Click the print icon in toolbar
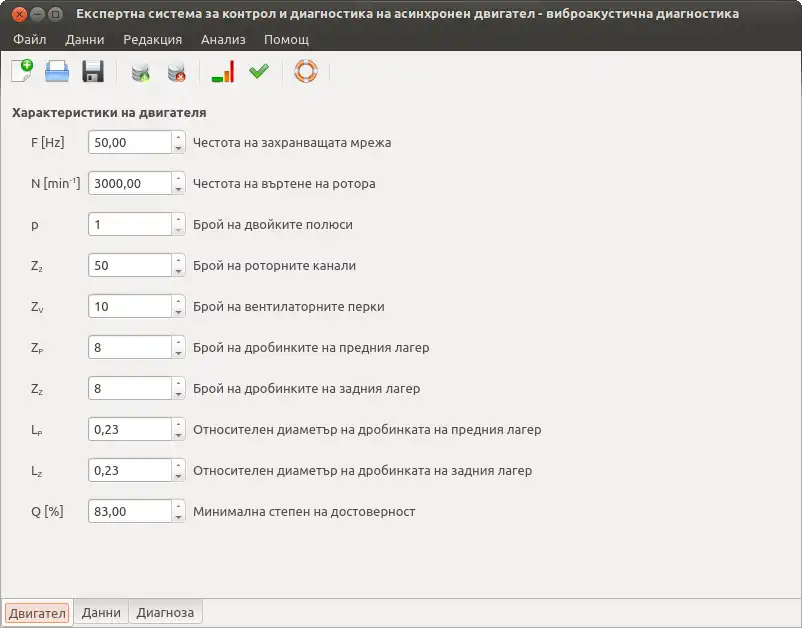 (x=57, y=71)
